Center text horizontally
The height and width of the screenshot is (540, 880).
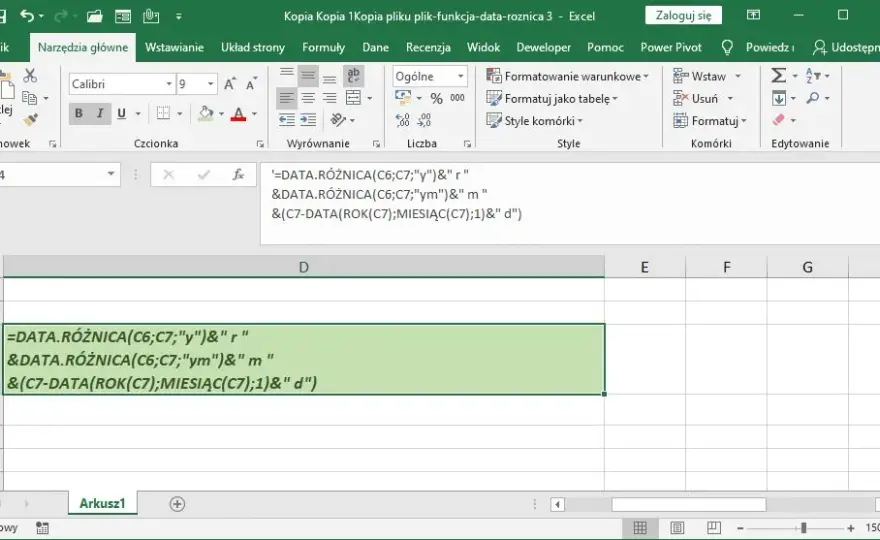(x=308, y=98)
